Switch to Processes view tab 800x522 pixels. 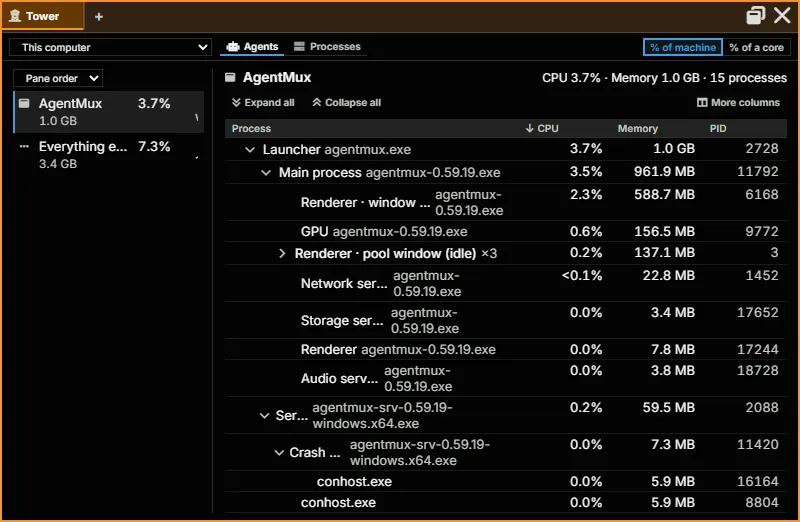click(x=328, y=46)
